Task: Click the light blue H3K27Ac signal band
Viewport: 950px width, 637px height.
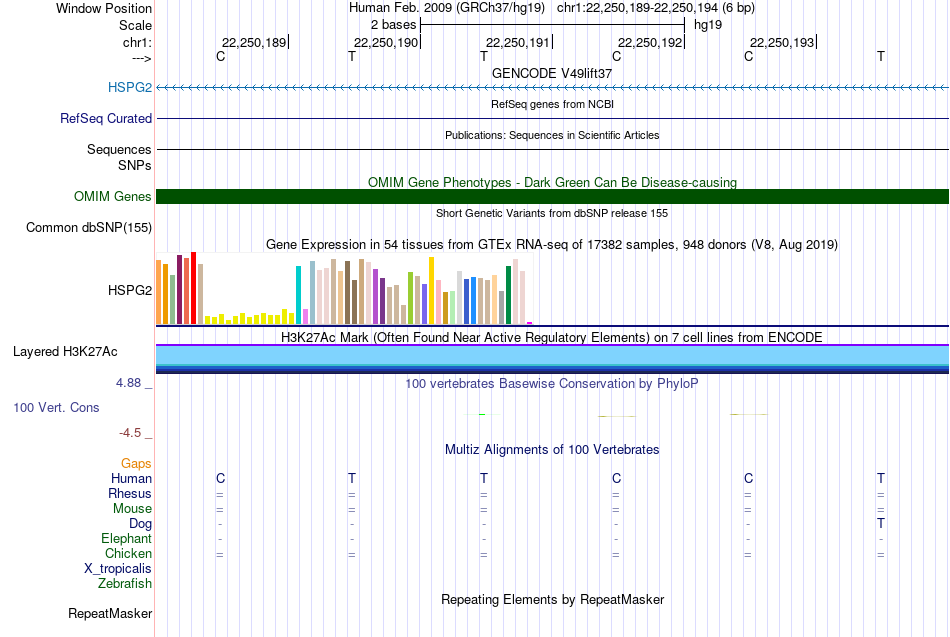Action: pos(552,355)
